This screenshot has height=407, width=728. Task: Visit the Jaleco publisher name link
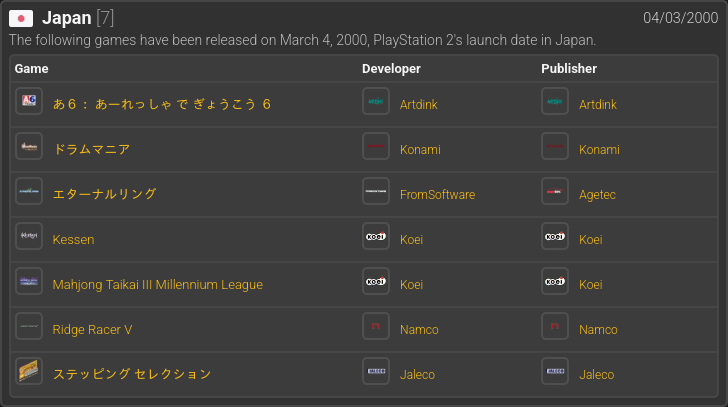click(597, 375)
